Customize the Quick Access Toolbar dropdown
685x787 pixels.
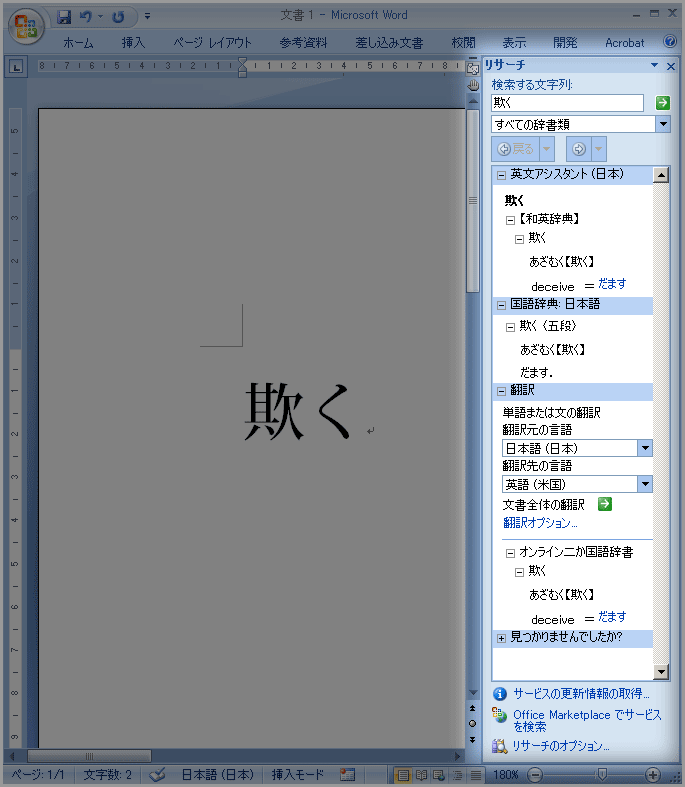[148, 17]
